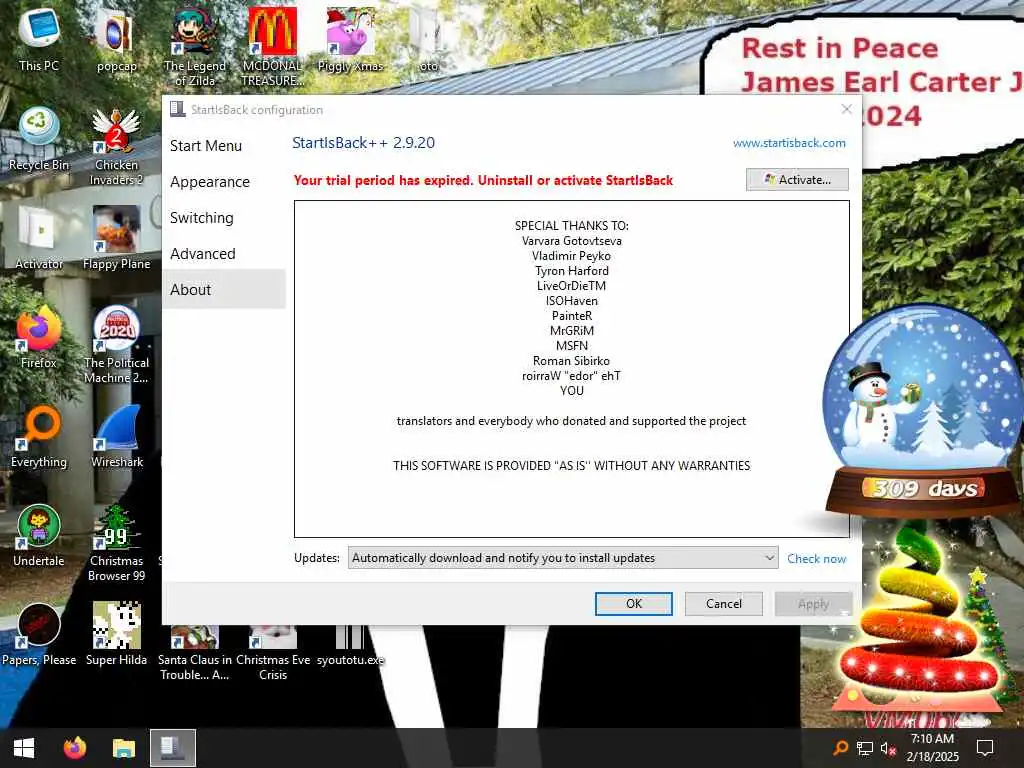Click the greyed-out Apply button
Viewport: 1024px width, 768px height.
click(x=813, y=604)
